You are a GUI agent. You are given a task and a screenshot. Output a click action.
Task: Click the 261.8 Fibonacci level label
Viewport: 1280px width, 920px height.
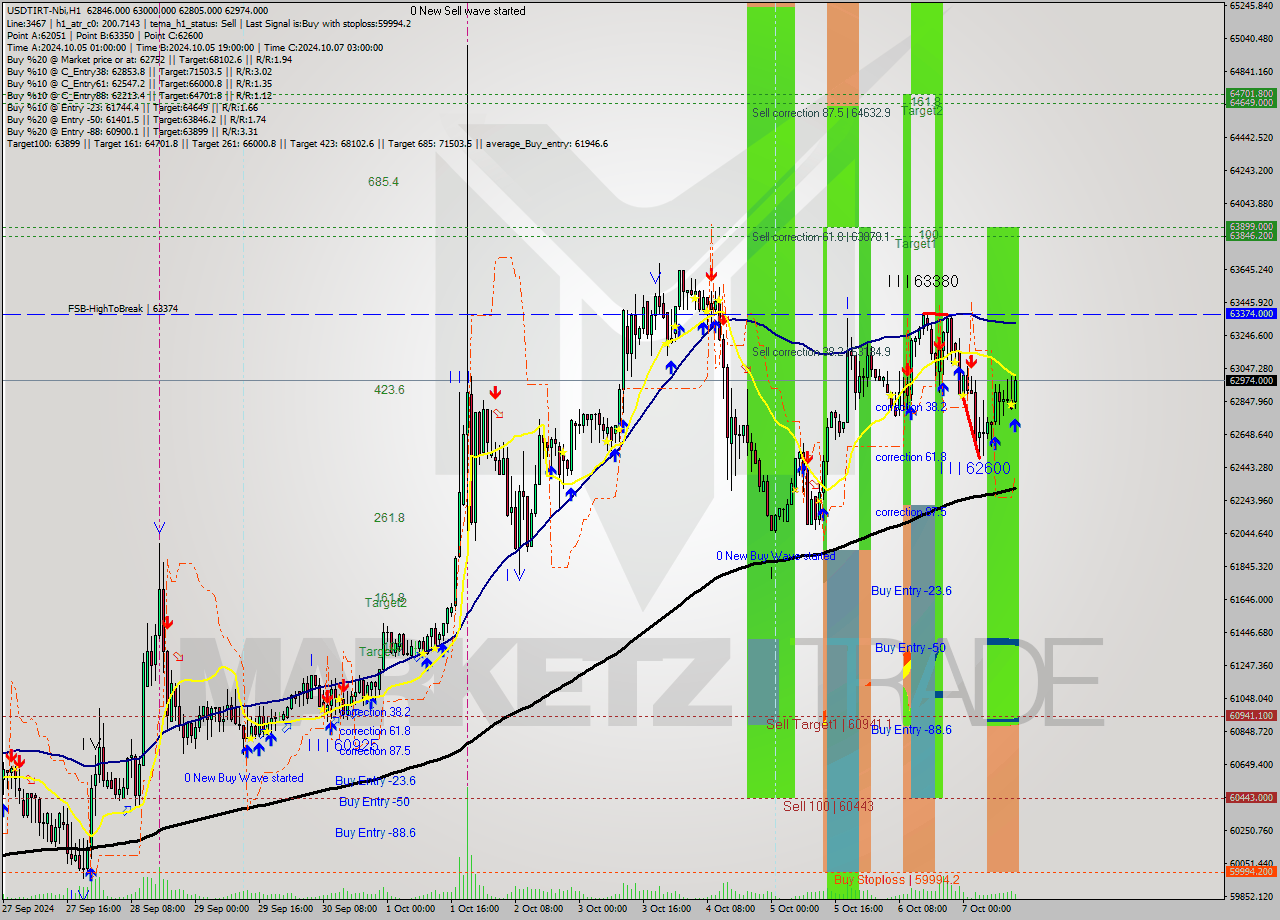click(389, 518)
